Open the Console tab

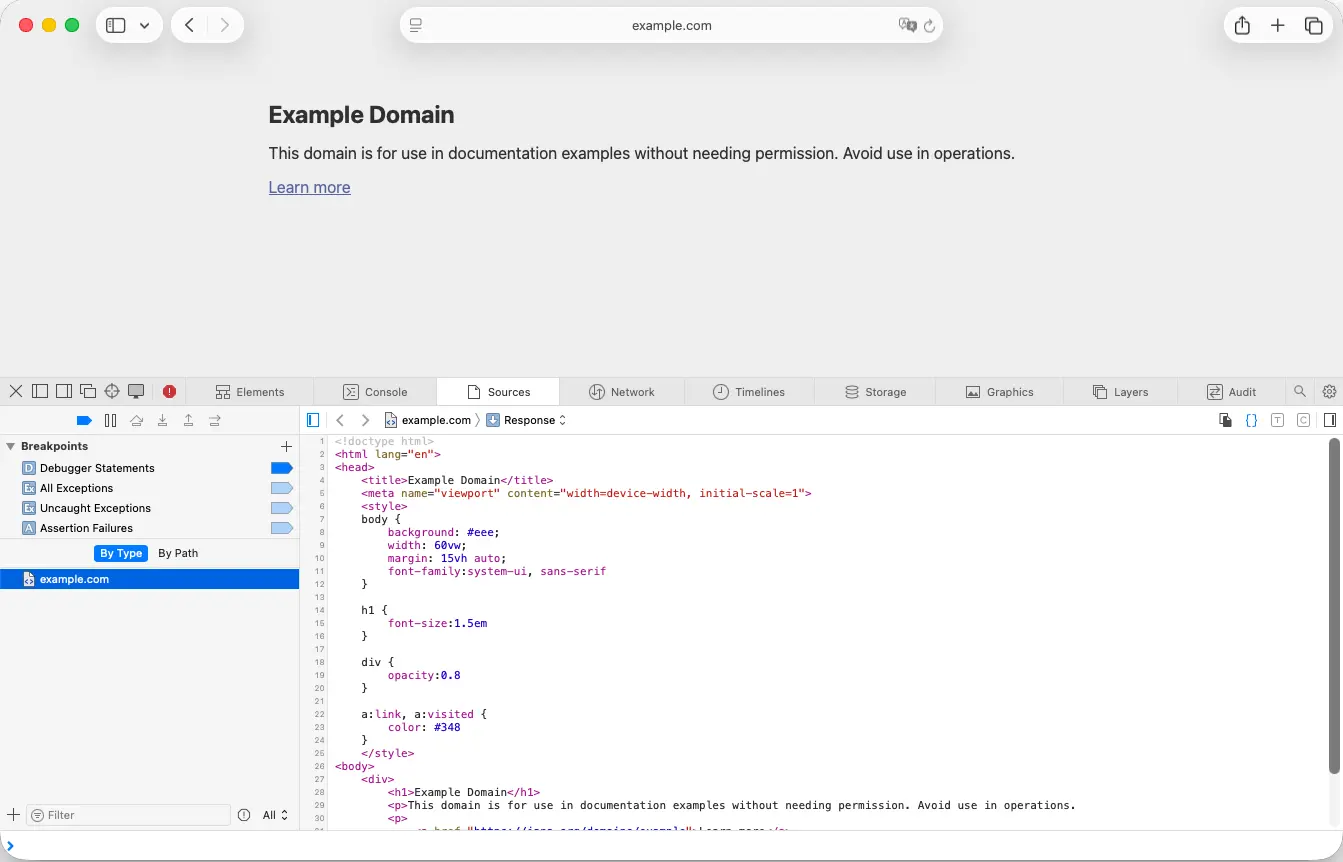(x=375, y=392)
